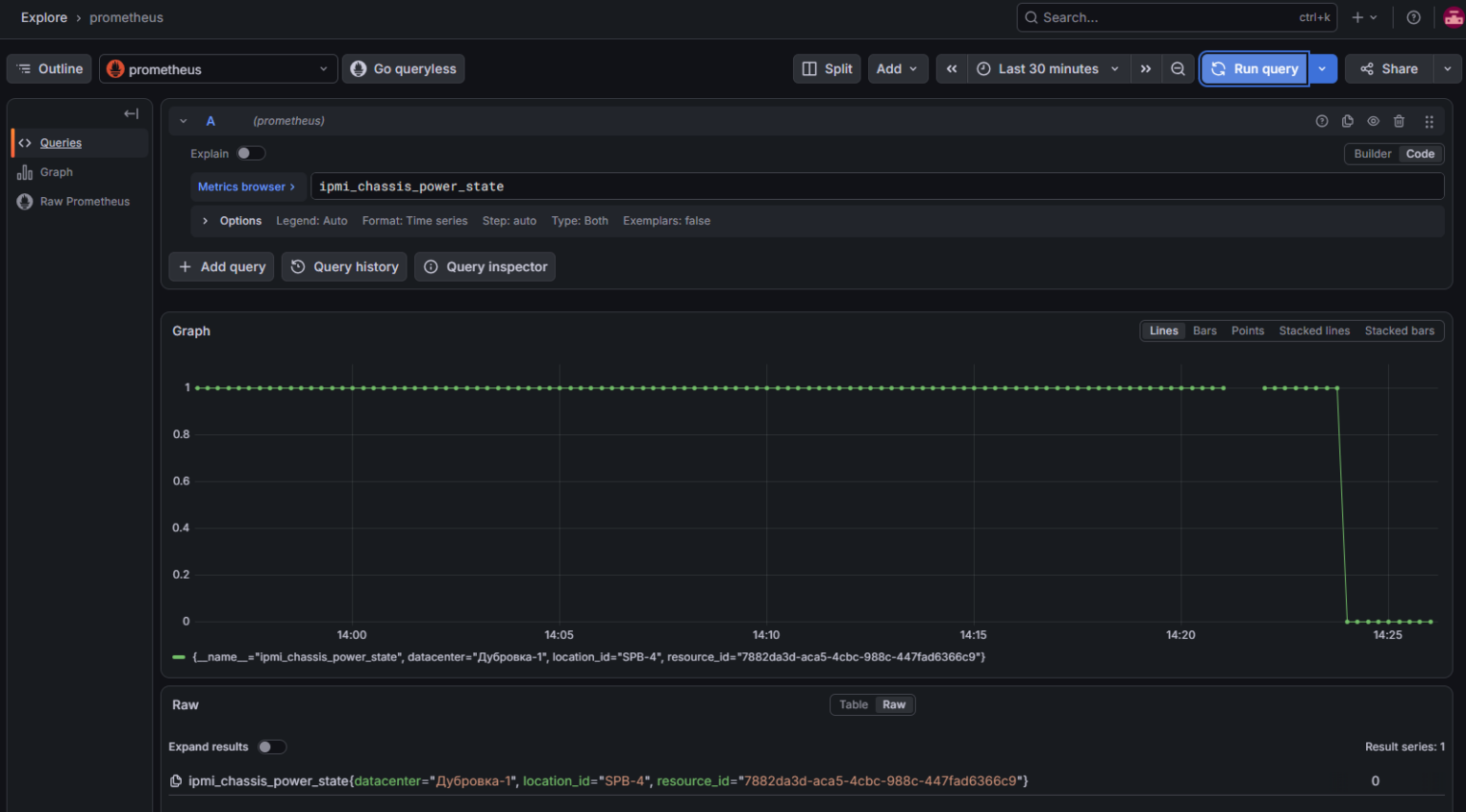Collapse the query sidebar with the arrow icon
Screen dimensions: 1466x812
click(x=132, y=113)
